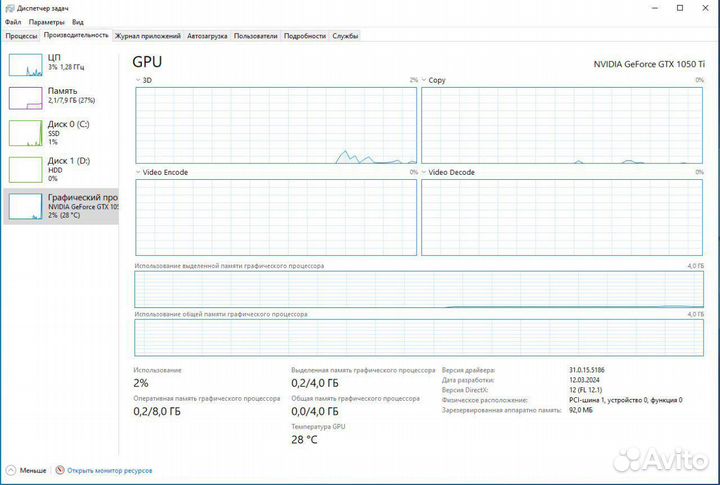The width and height of the screenshot is (720, 485).
Task: Open the Video Encode engine dropdown
Action: tap(138, 172)
